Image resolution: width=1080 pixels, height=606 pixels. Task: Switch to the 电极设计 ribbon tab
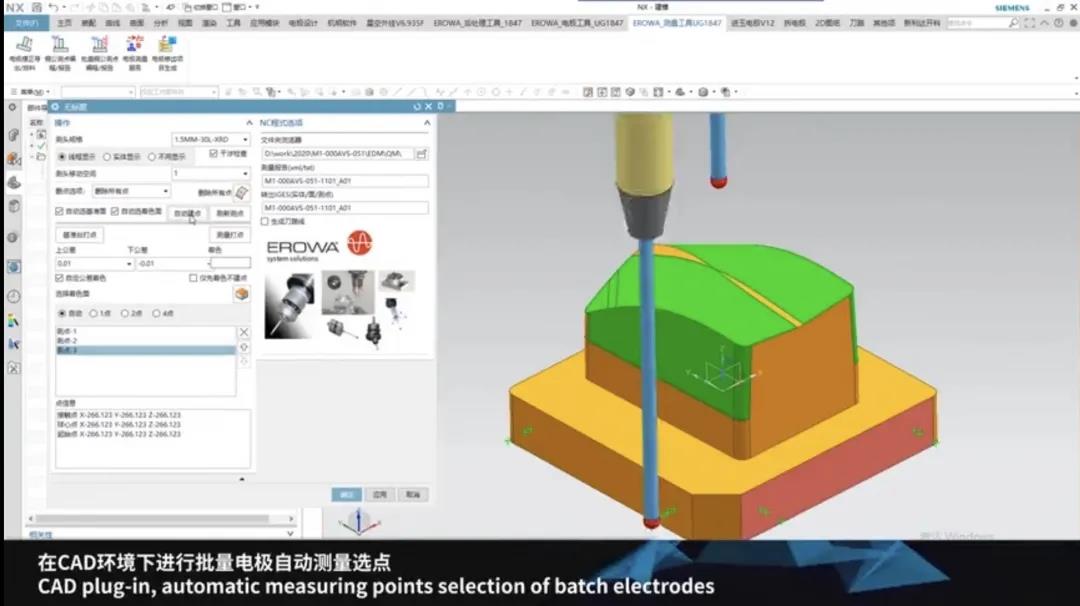tap(302, 22)
